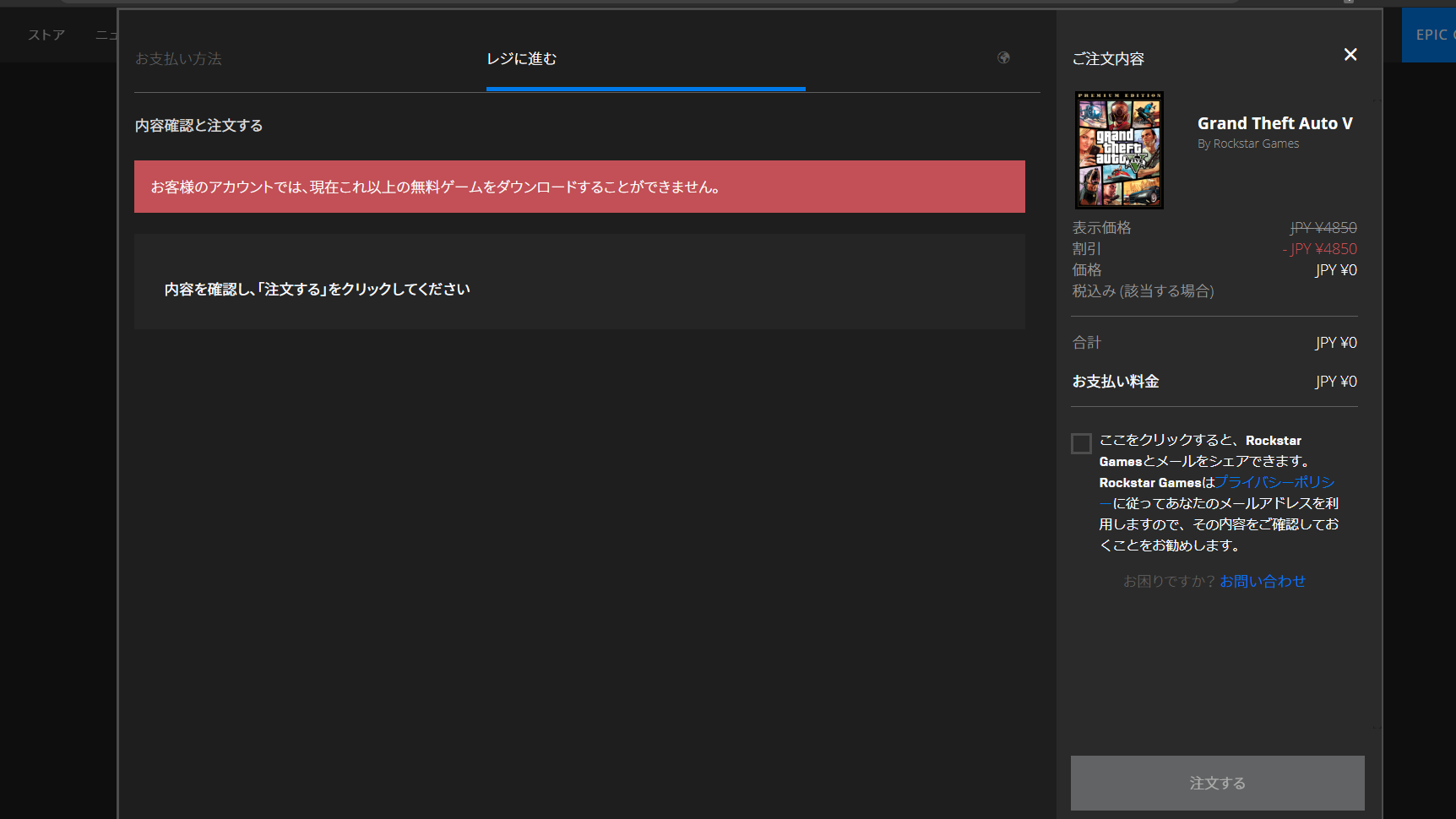The image size is (1456, 819).
Task: Select the レジに進む tab
Action: pos(521,58)
